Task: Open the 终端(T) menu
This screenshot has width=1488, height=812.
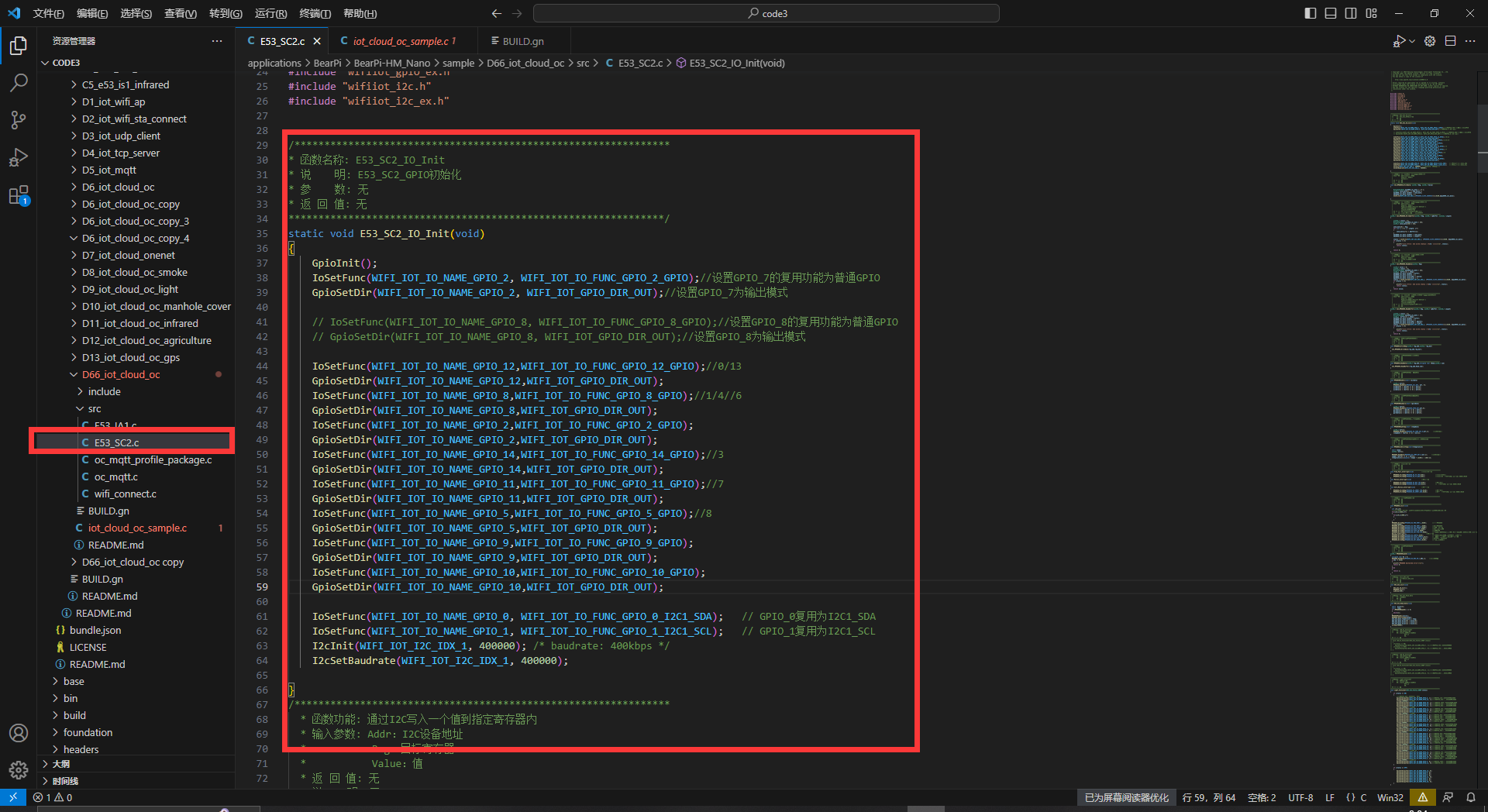Action: pyautogui.click(x=315, y=13)
